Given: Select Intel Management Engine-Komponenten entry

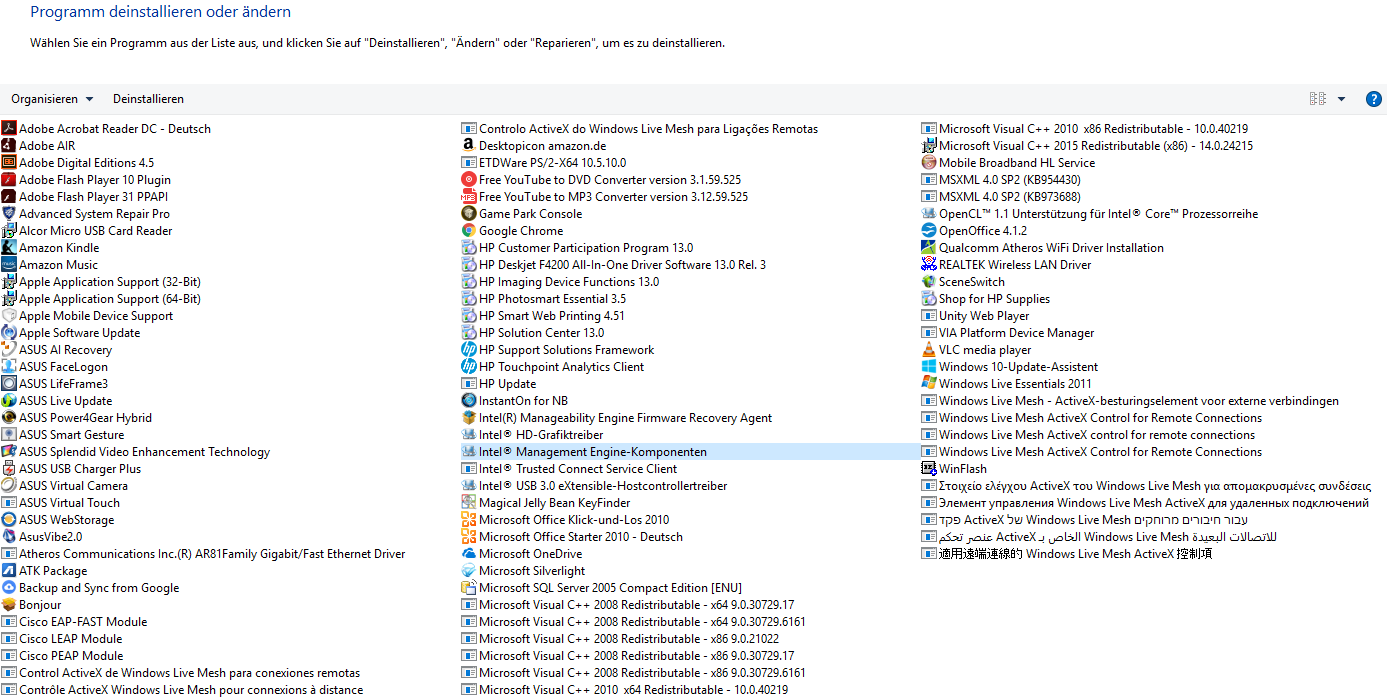Looking at the screenshot, I should [x=689, y=451].
